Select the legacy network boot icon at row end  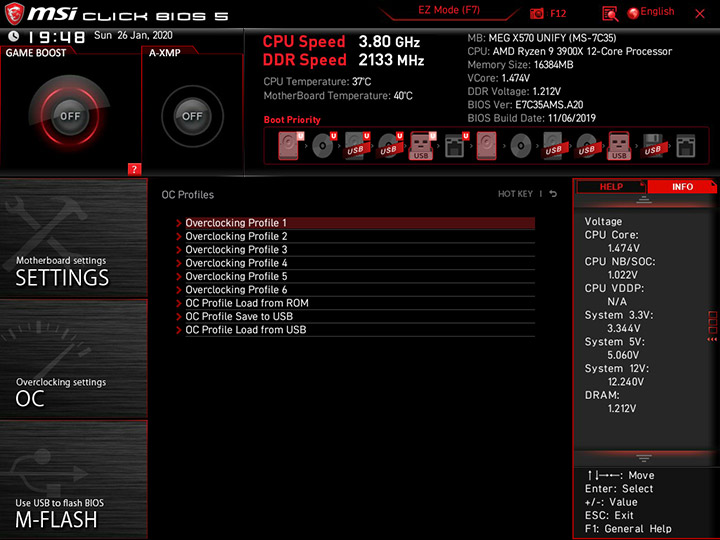[x=686, y=146]
